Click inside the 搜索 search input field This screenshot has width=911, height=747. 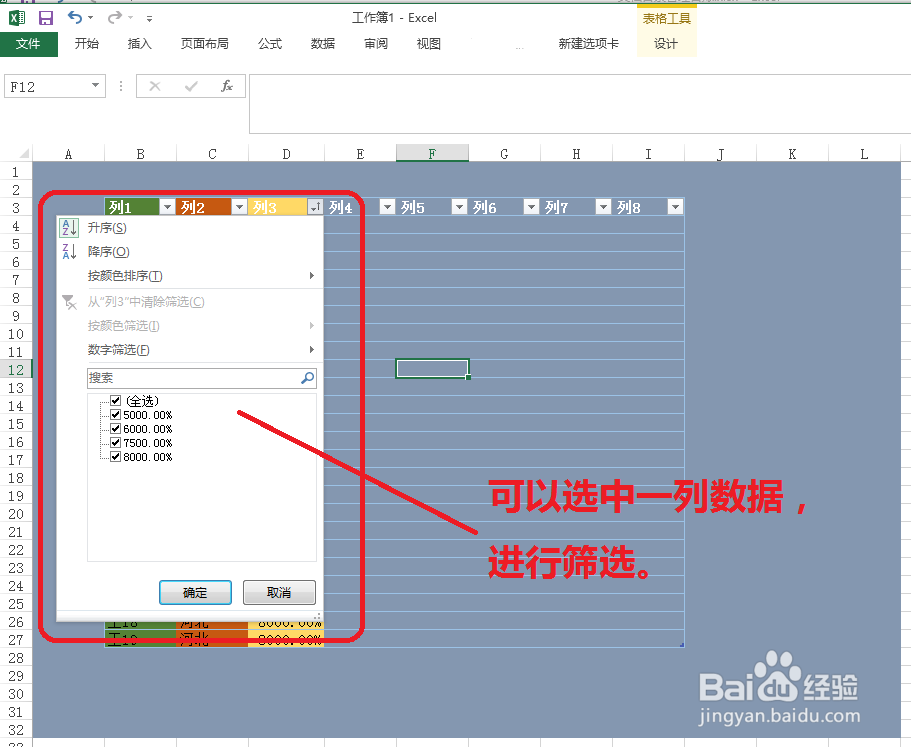point(180,378)
